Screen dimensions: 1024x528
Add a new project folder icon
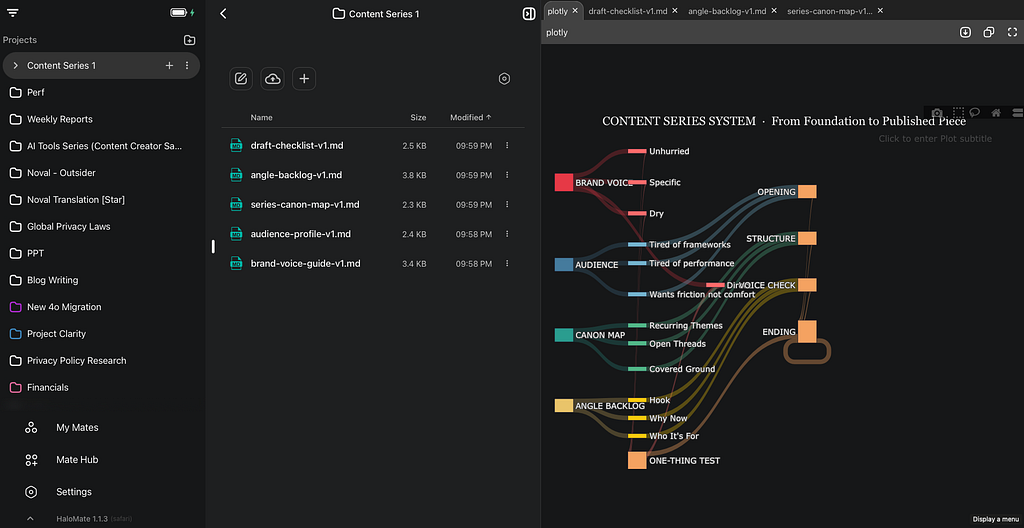(x=189, y=40)
